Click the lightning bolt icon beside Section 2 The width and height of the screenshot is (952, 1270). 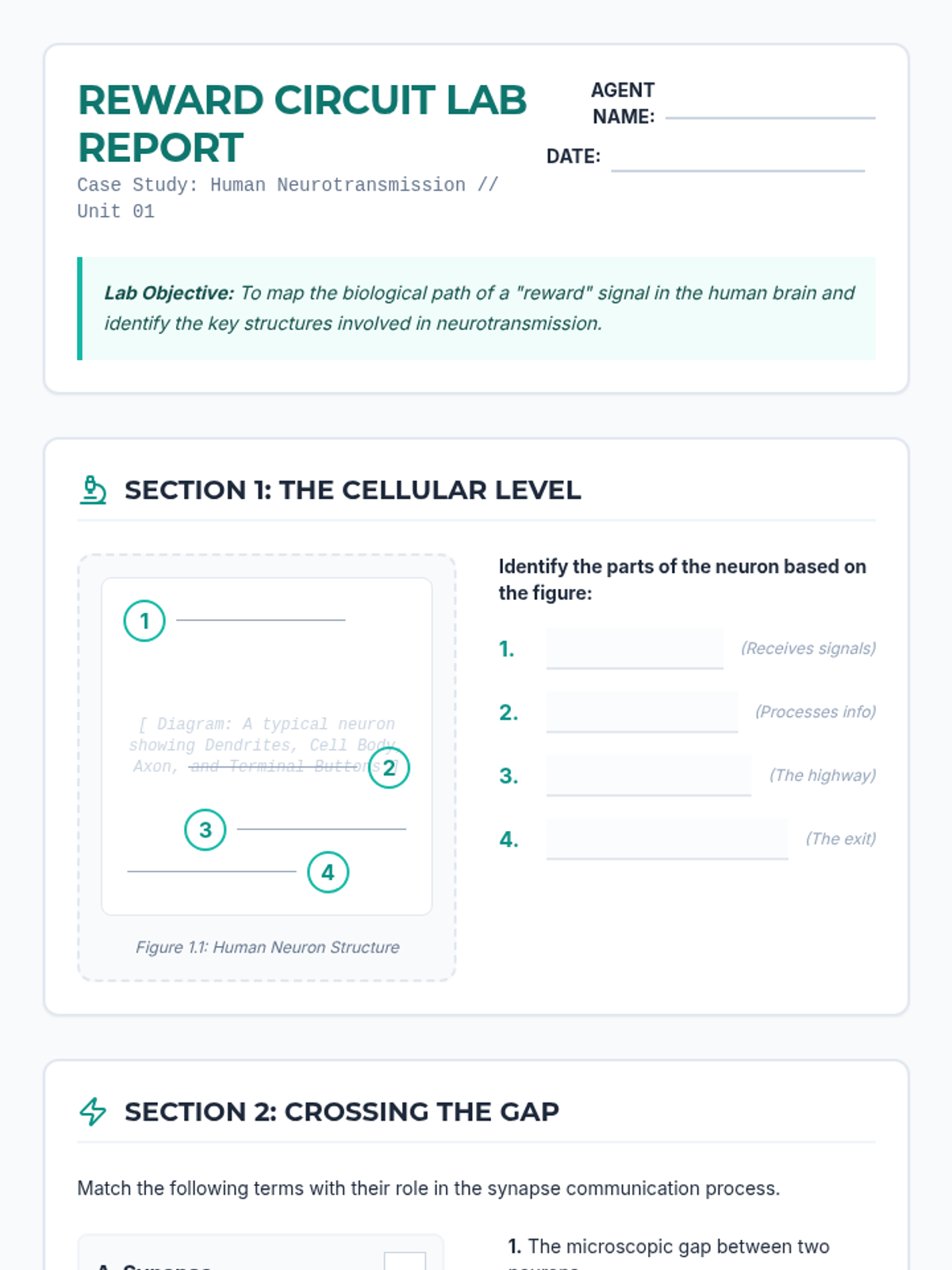(x=93, y=1111)
